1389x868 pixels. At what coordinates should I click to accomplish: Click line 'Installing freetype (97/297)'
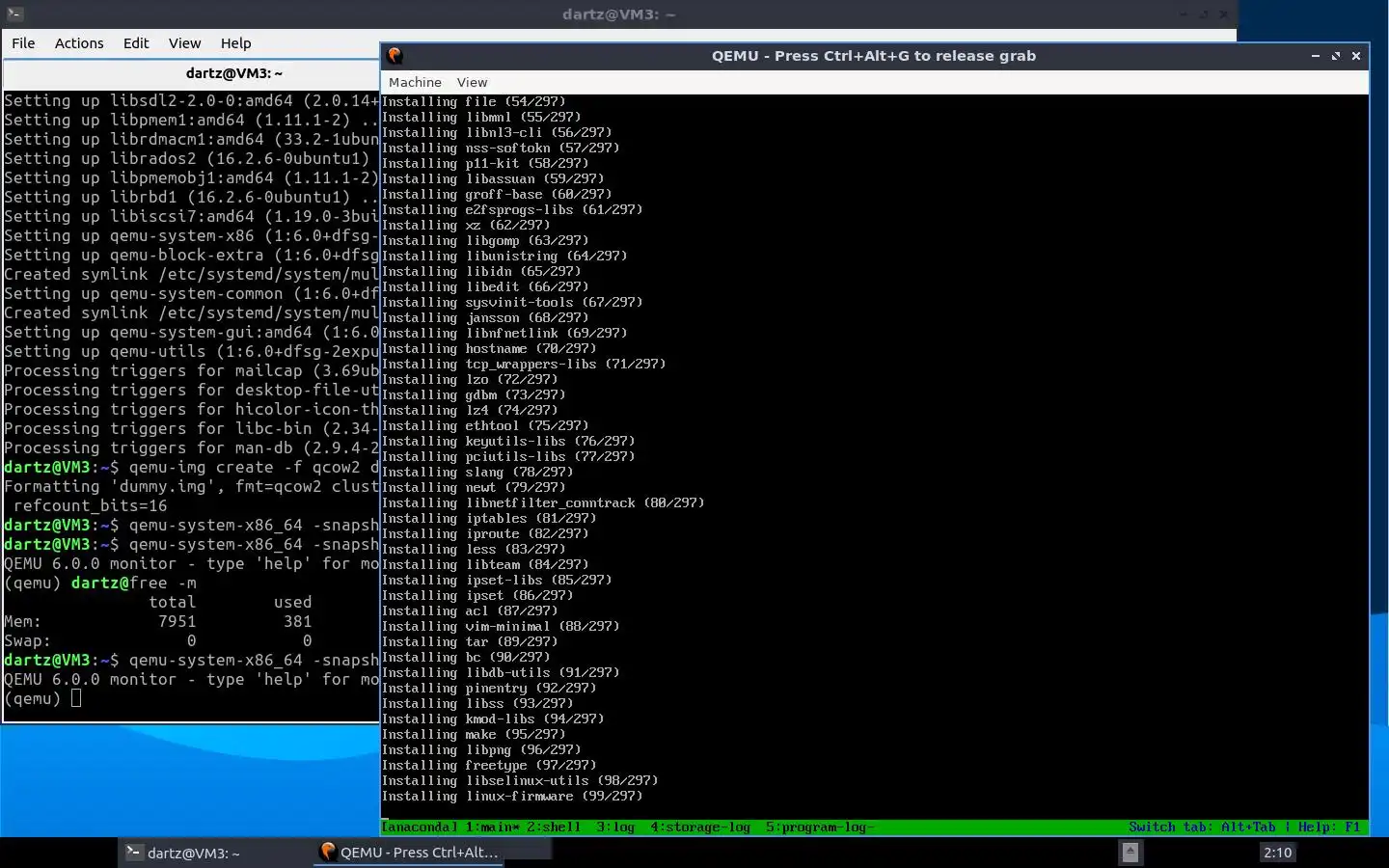point(489,766)
